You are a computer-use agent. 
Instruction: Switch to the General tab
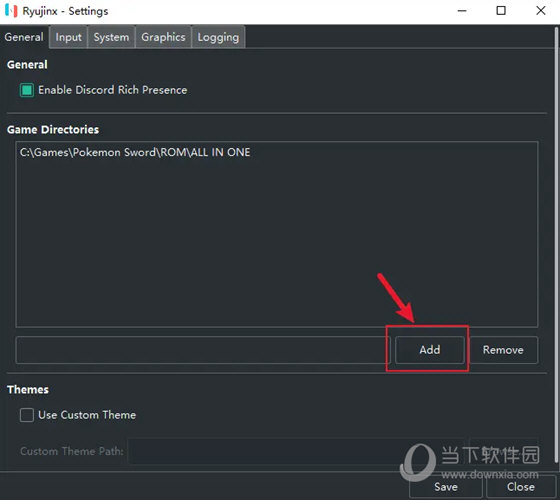24,37
